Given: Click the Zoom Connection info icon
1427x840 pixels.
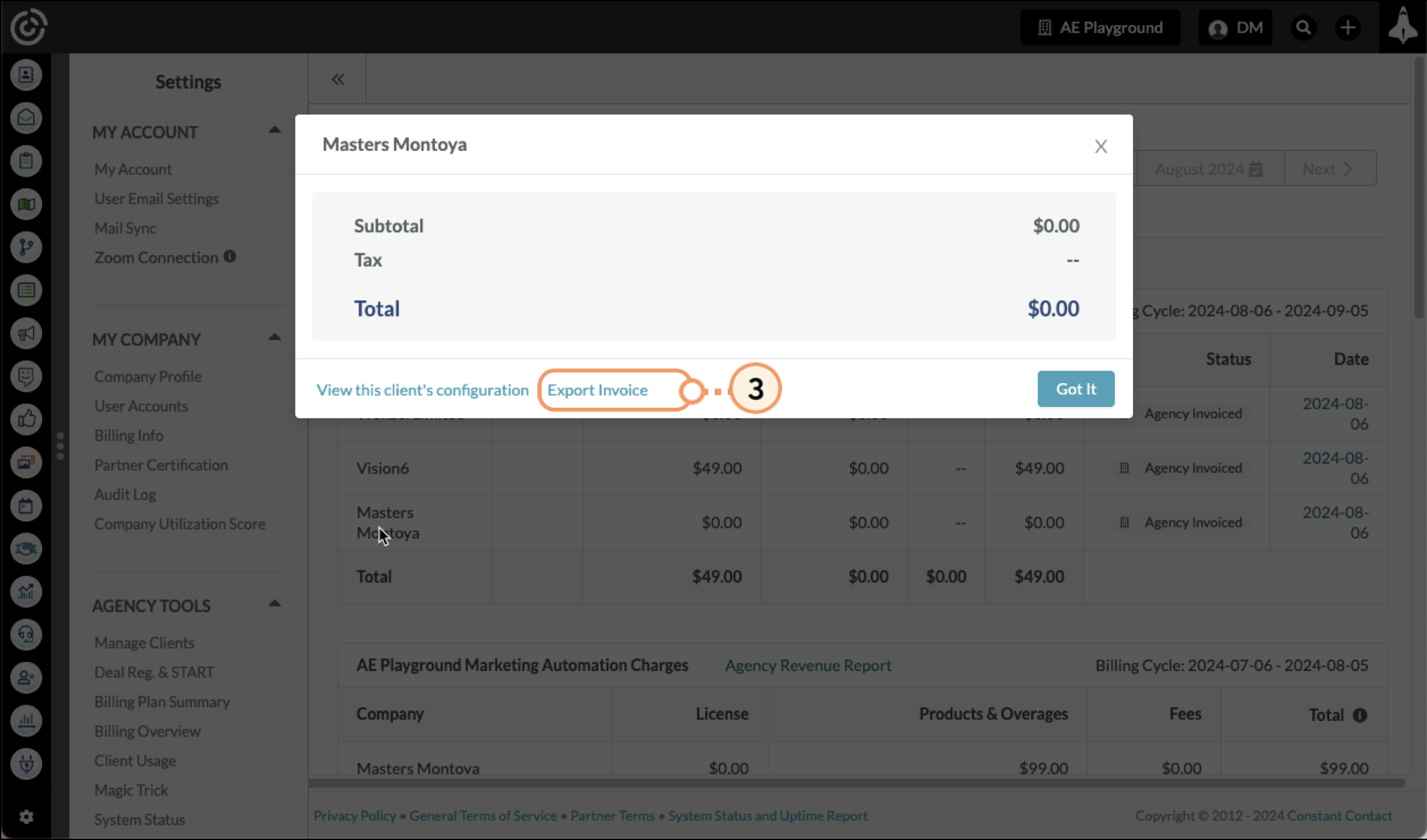Looking at the screenshot, I should click(230, 256).
